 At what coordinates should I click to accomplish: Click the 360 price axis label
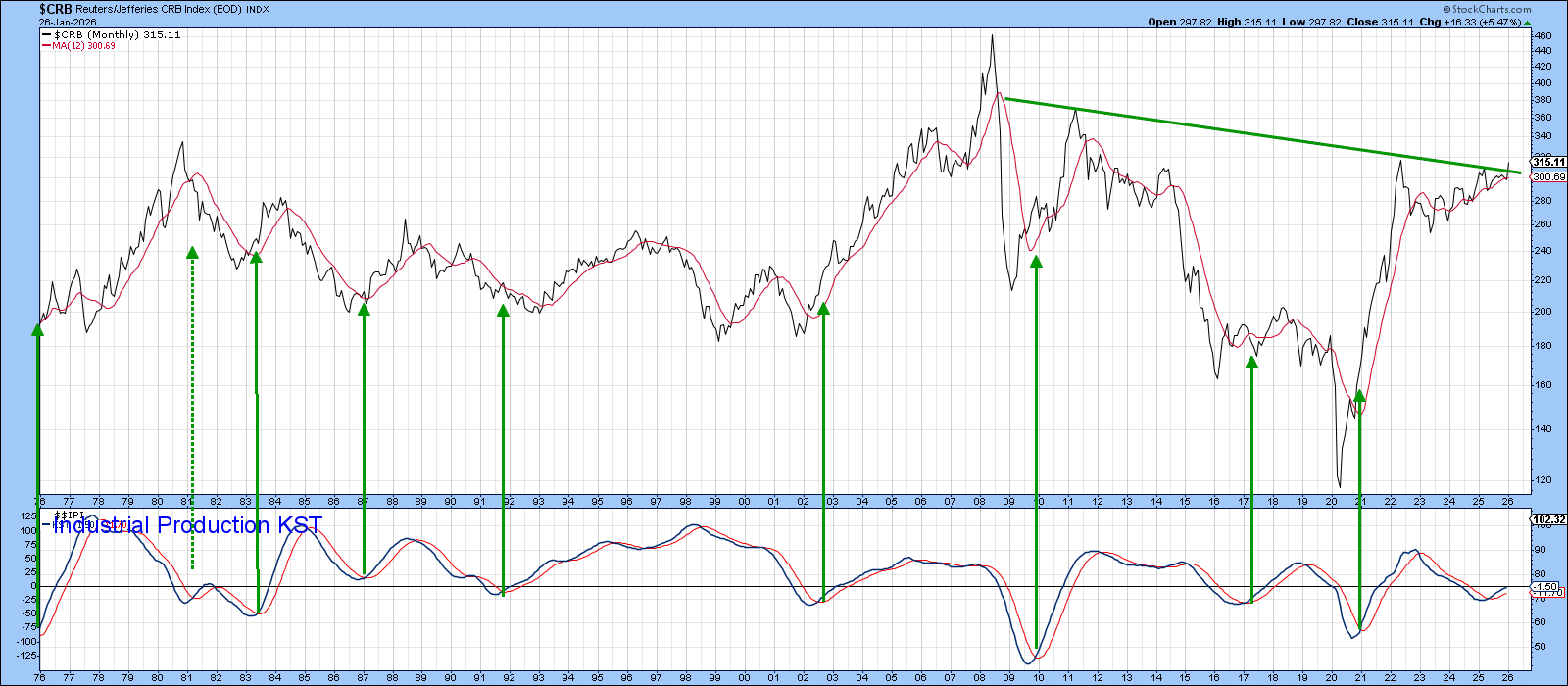pyautogui.click(x=1543, y=119)
